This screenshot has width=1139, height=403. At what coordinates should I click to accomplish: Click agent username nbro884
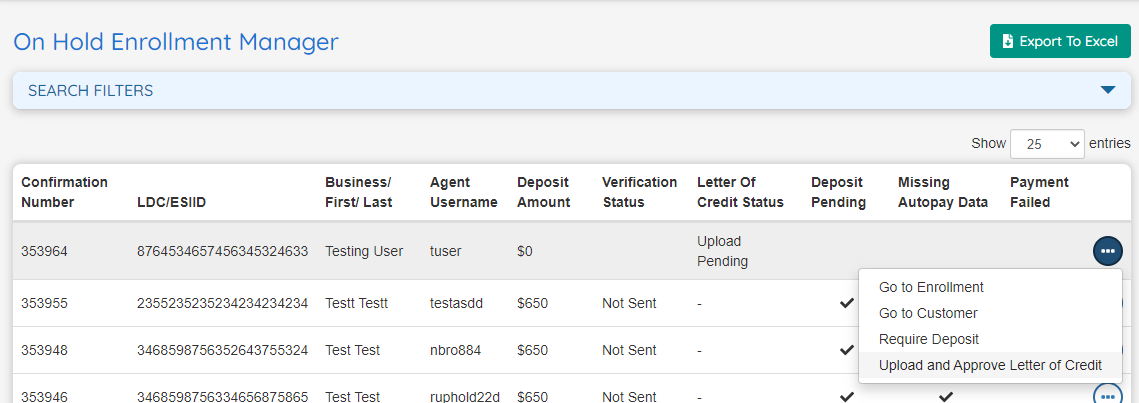[x=455, y=350]
